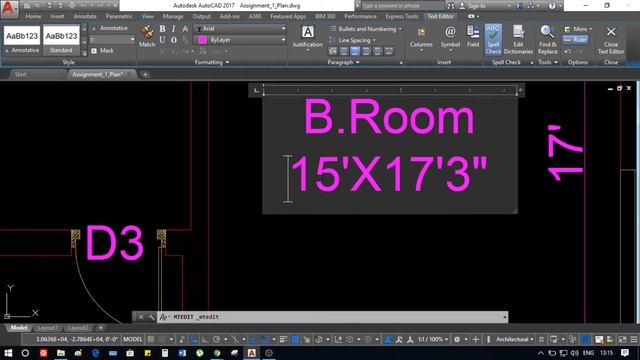Viewport: 640px width, 360px height.
Task: Open the Symbol insert menu
Action: point(450,38)
